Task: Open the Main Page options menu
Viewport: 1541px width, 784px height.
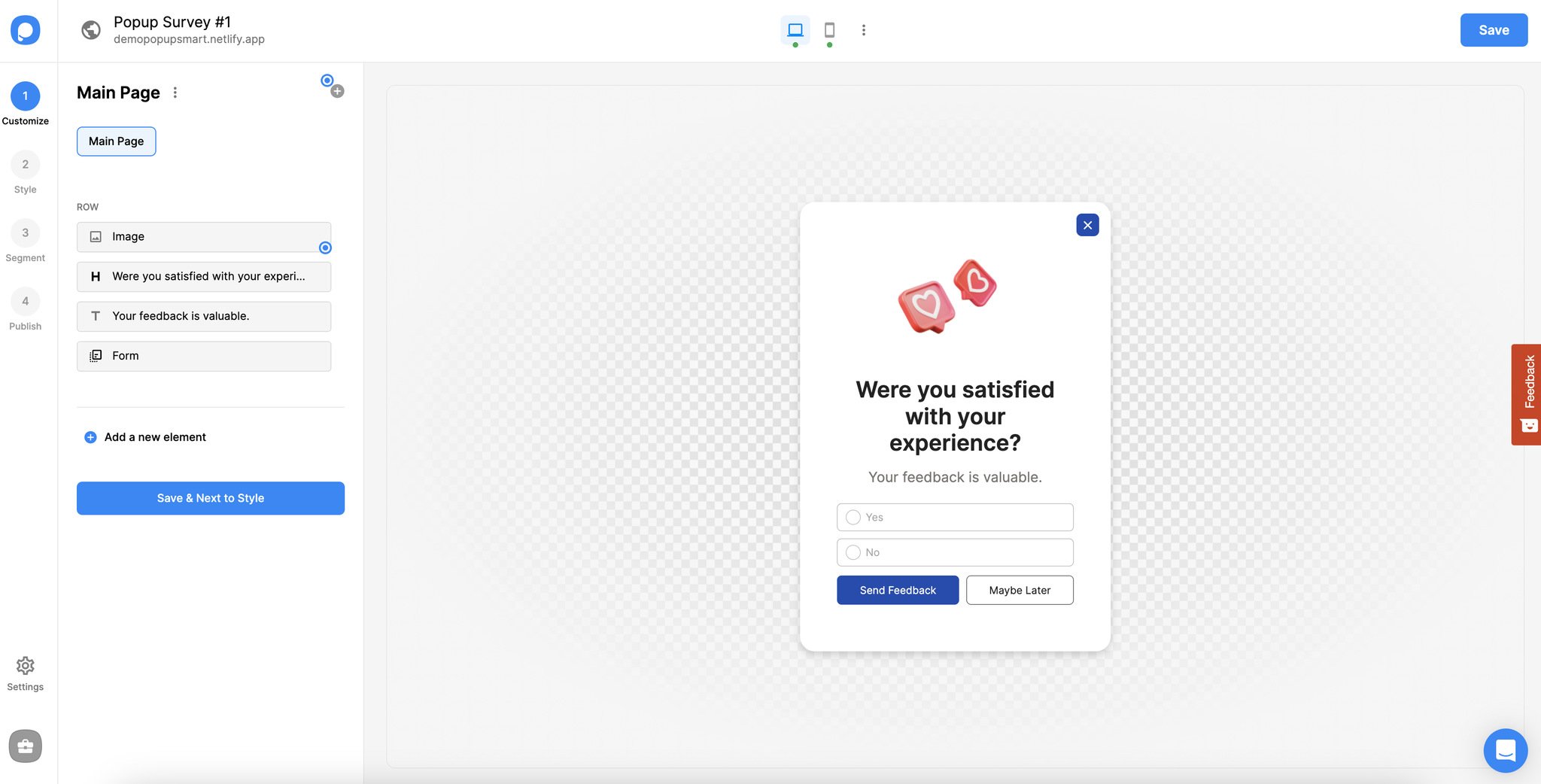Action: (175, 92)
